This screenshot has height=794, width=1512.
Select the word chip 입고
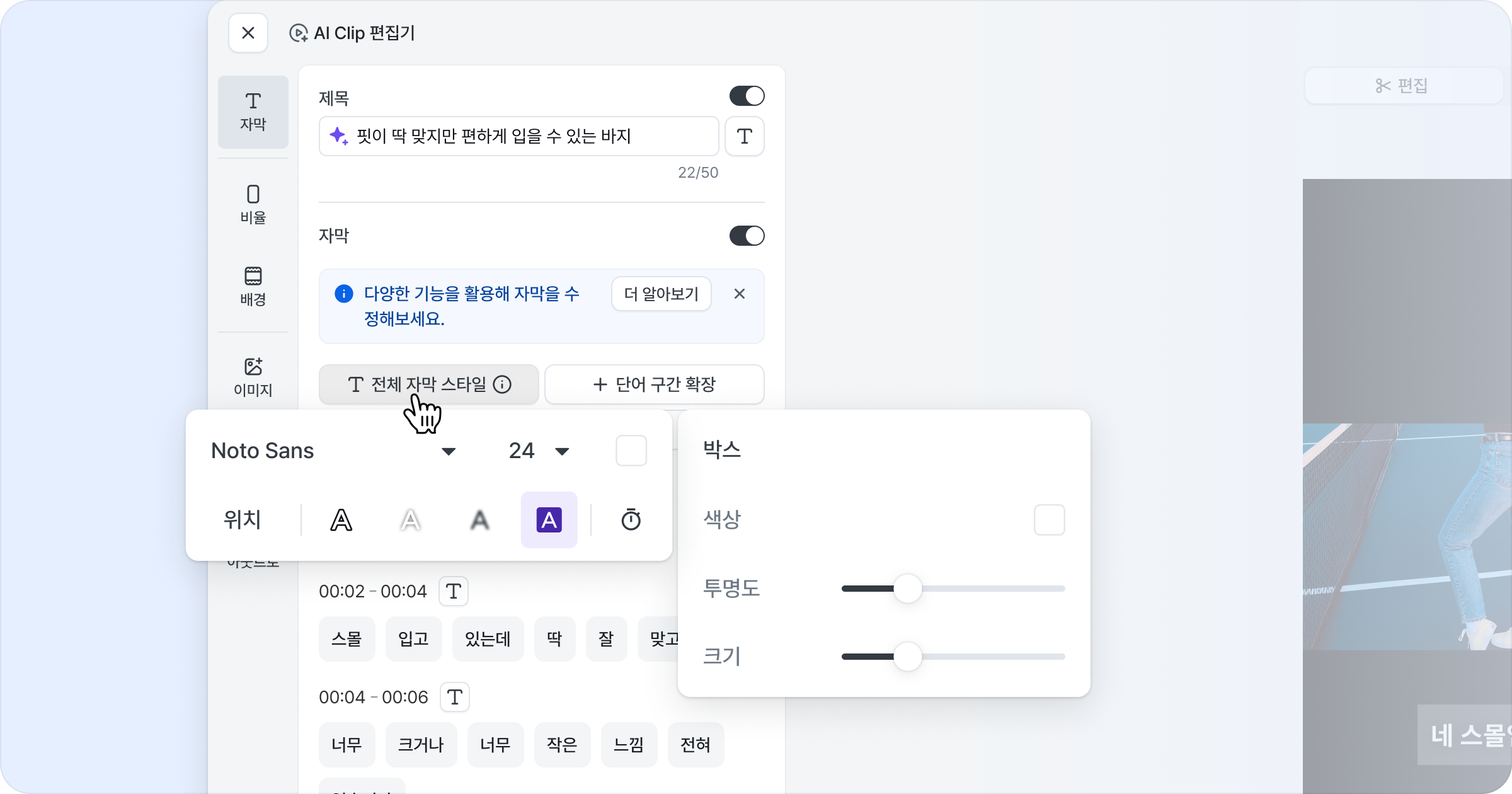(414, 639)
